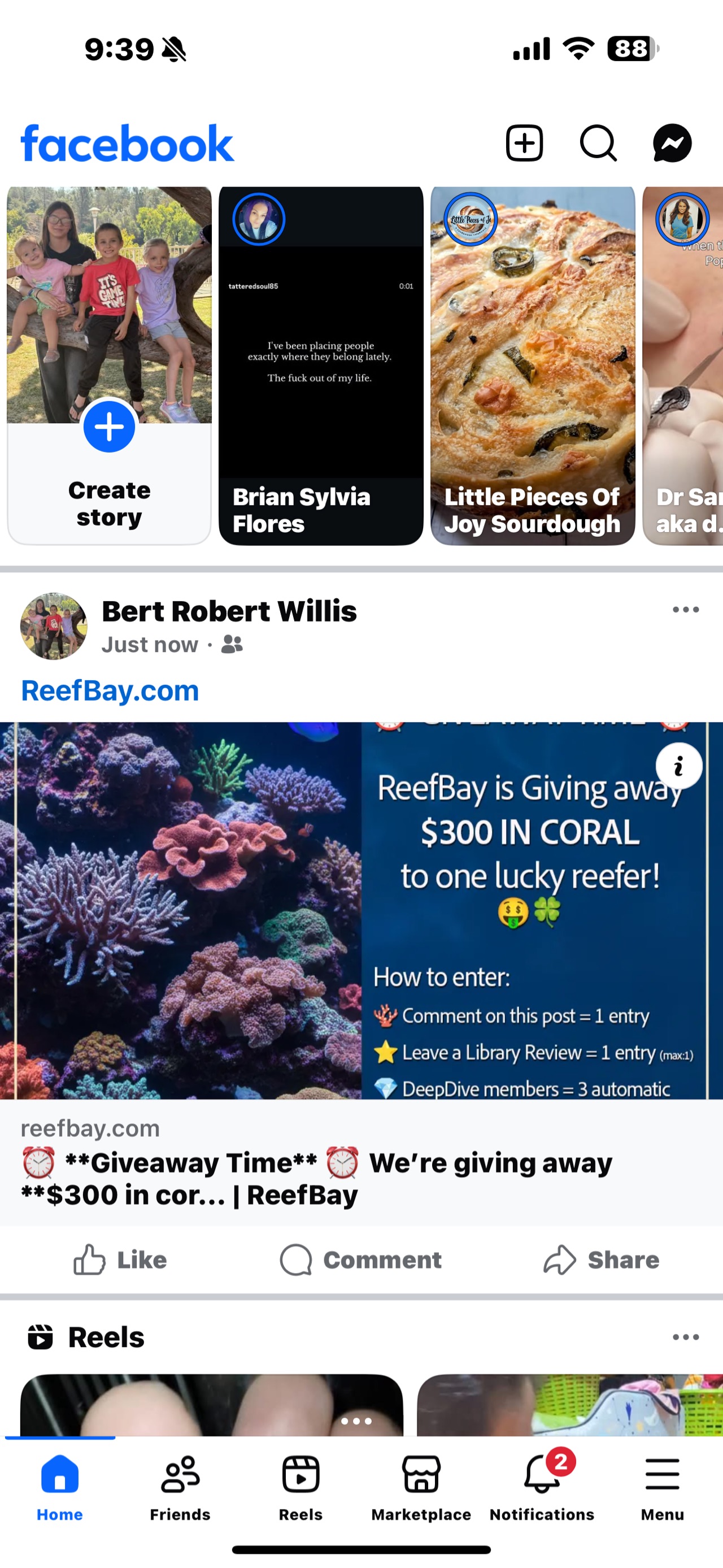Open the create post plus icon
Viewport: 723px width, 1568px height.
pos(524,144)
